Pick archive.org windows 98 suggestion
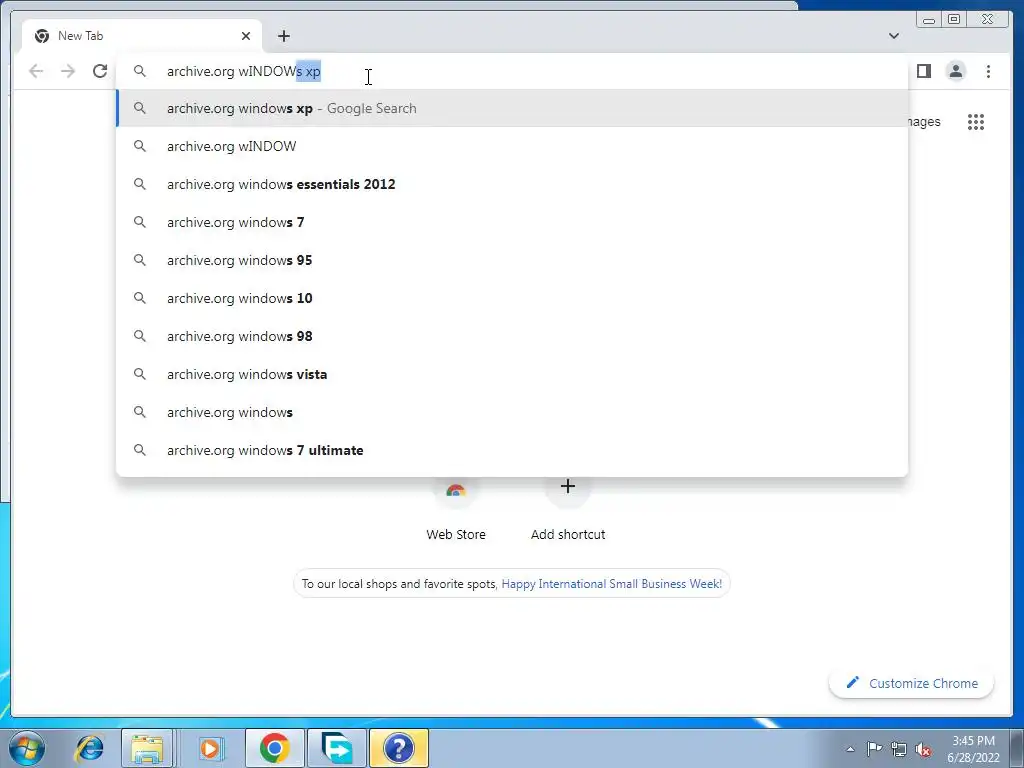This screenshot has height=768, width=1024. [512, 336]
